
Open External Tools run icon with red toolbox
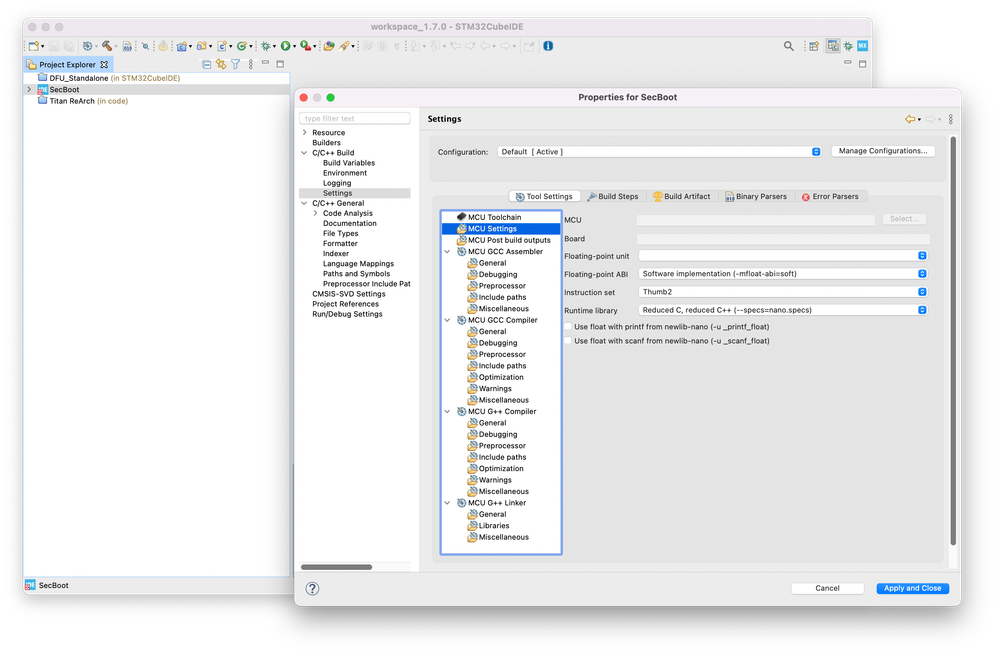(x=306, y=46)
